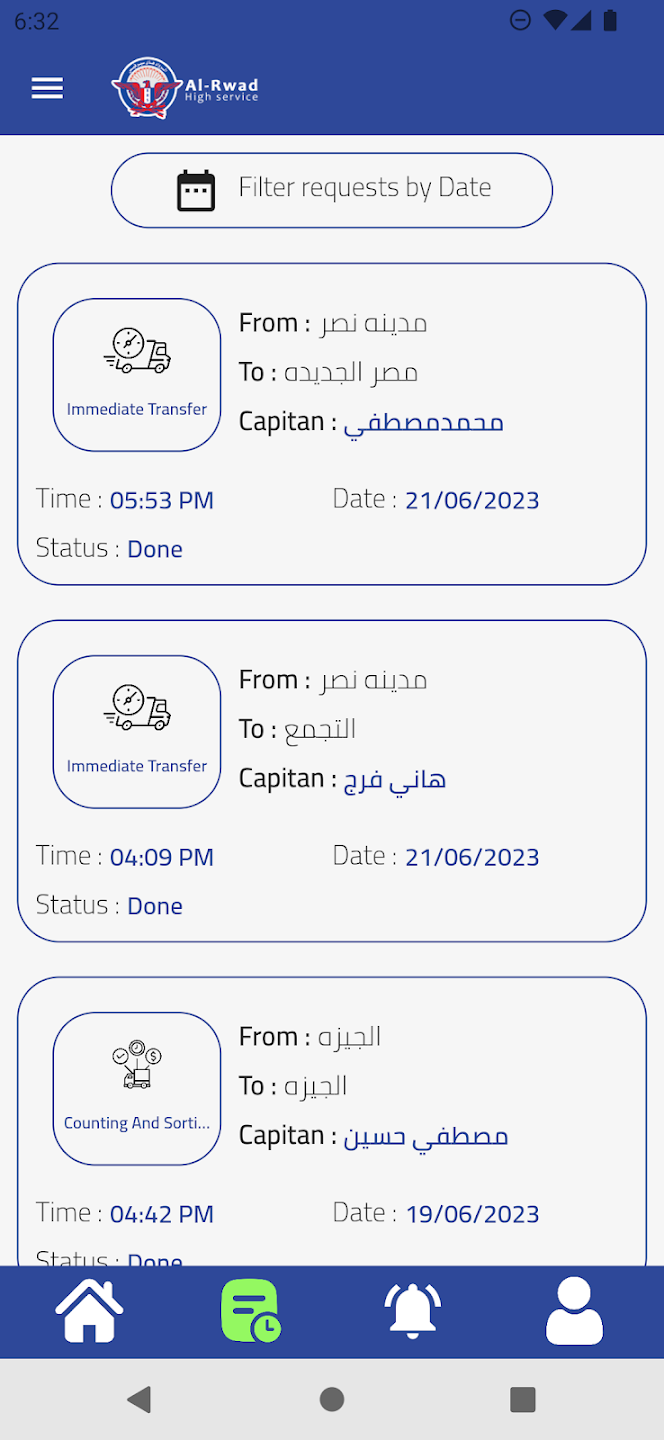Tap the Al-Rwad logo
This screenshot has width=664, height=1440.
(x=185, y=89)
